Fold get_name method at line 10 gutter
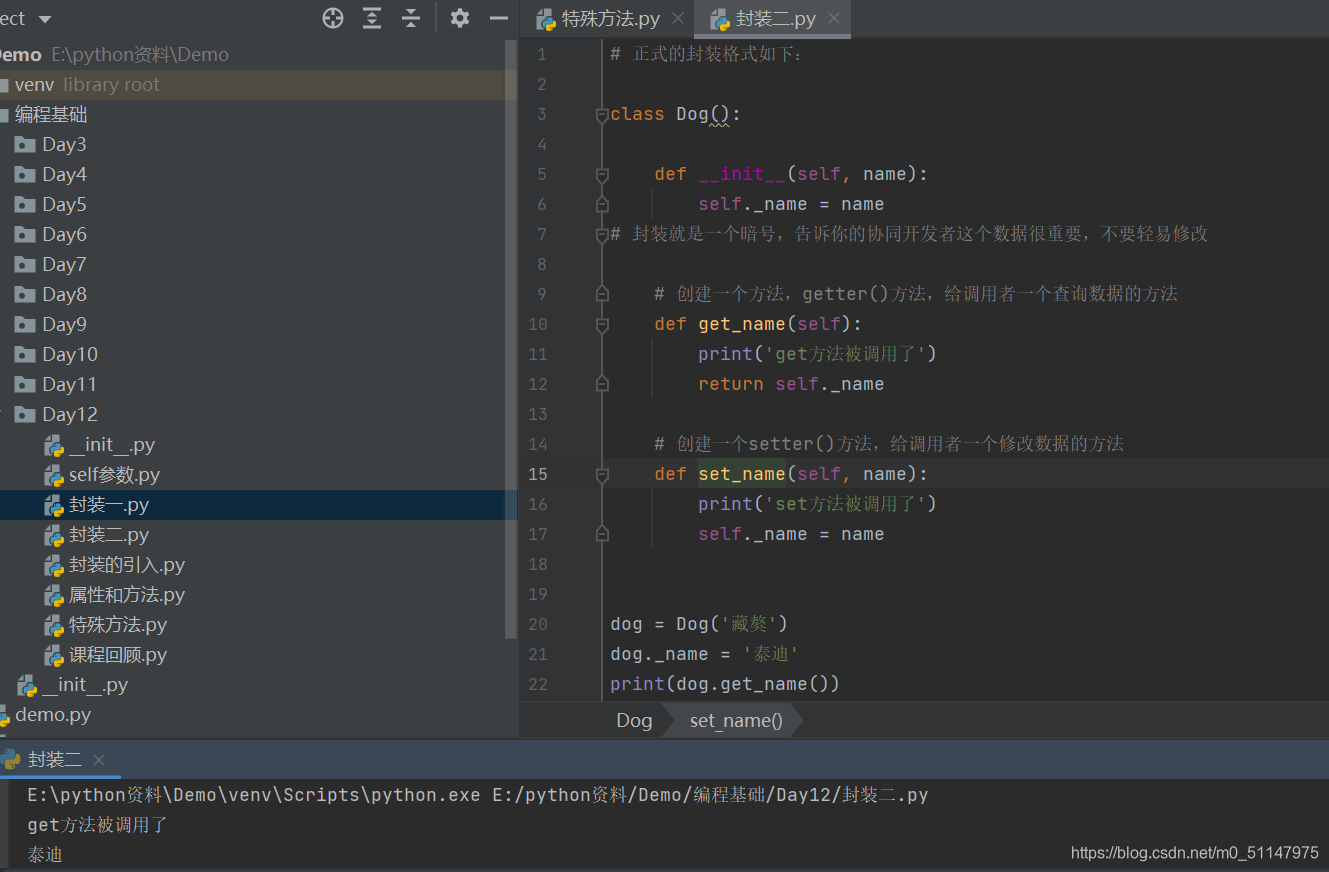The image size is (1329, 872). [x=602, y=324]
